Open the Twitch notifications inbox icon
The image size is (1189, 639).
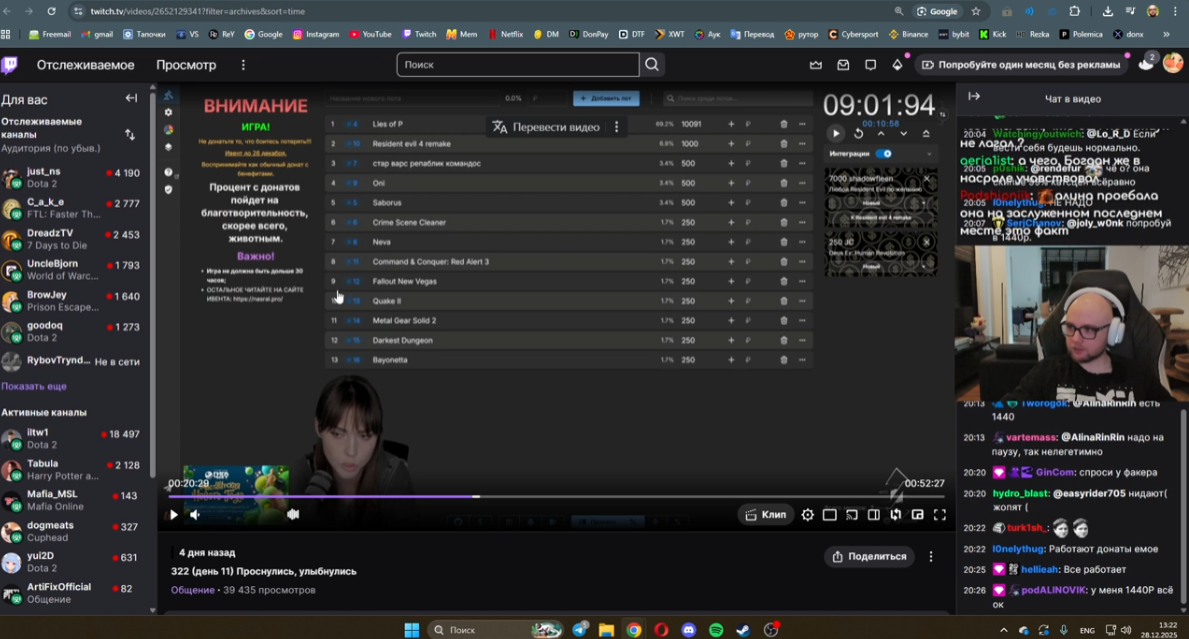(843, 65)
